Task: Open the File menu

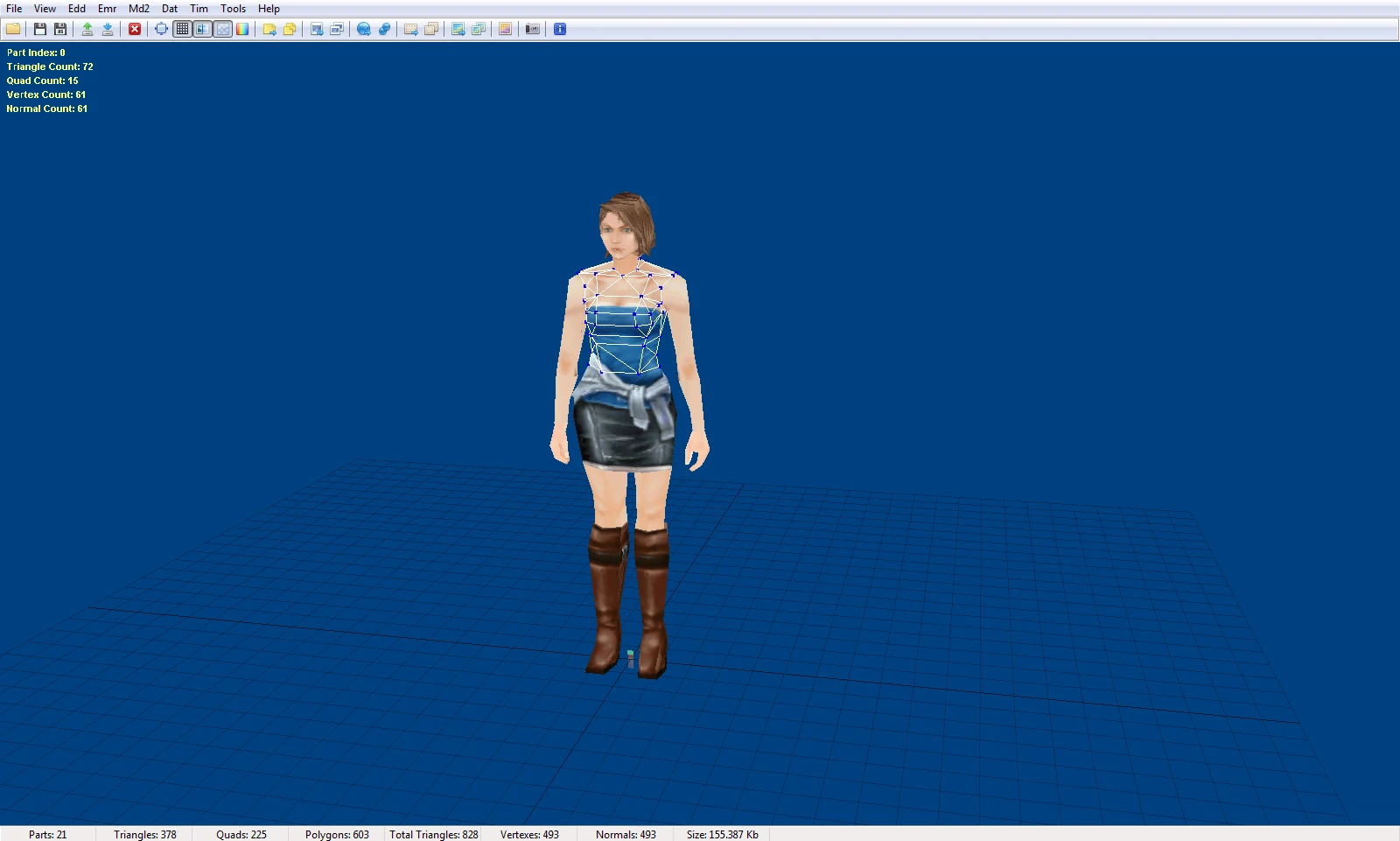Action: 14,9
